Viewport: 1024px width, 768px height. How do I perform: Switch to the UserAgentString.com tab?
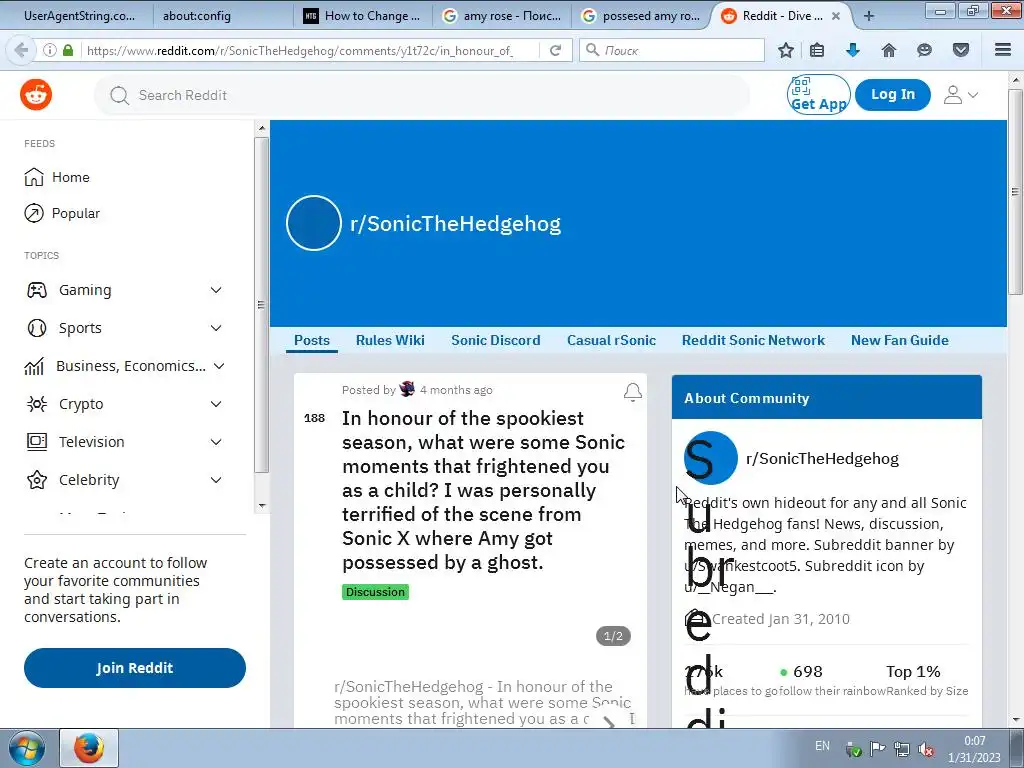click(x=79, y=16)
